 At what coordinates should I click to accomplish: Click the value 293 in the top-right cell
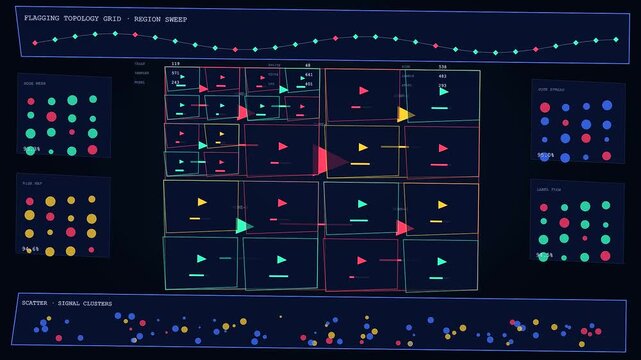coord(442,85)
